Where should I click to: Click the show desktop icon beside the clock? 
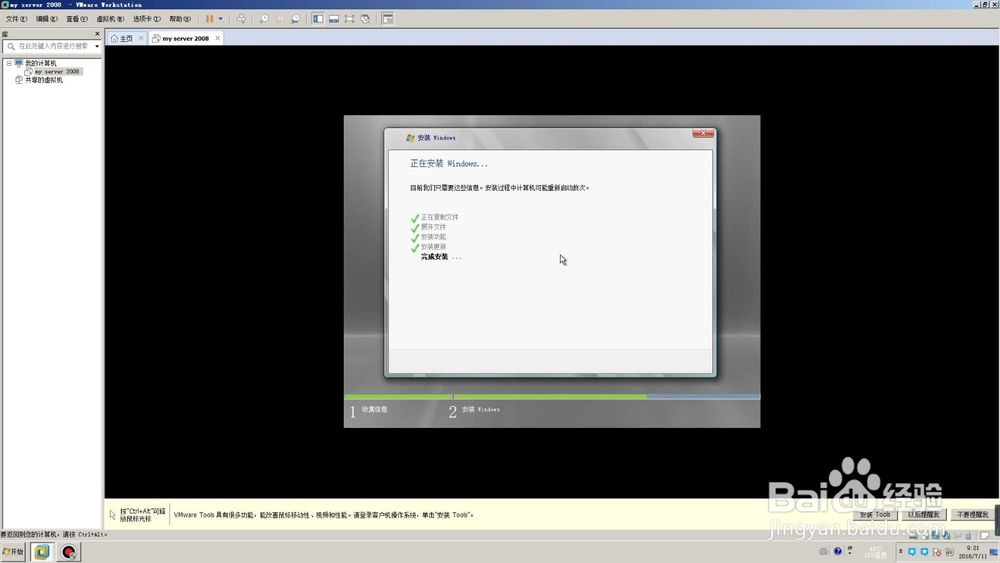(994, 552)
